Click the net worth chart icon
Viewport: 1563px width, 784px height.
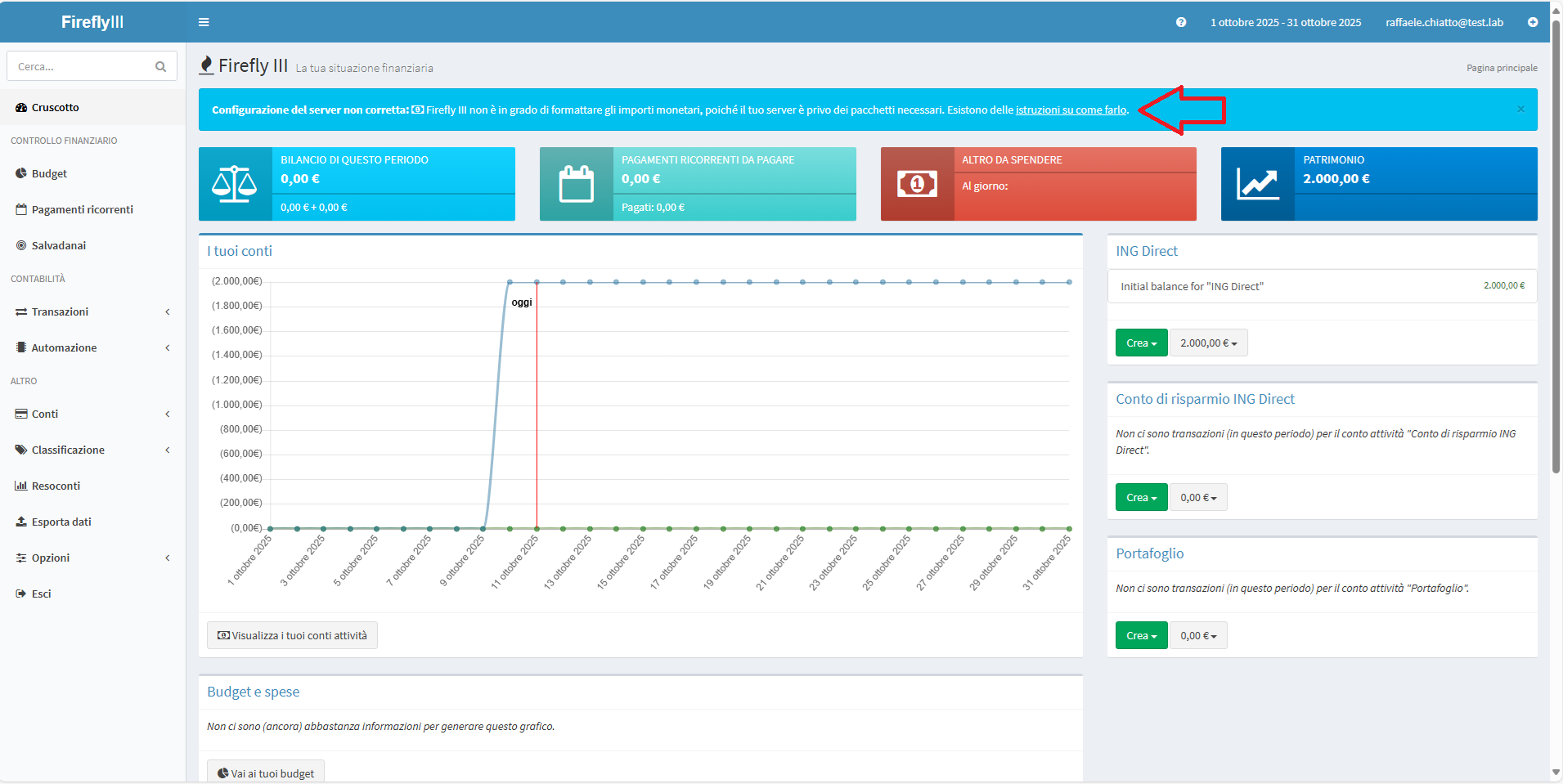(x=1257, y=184)
